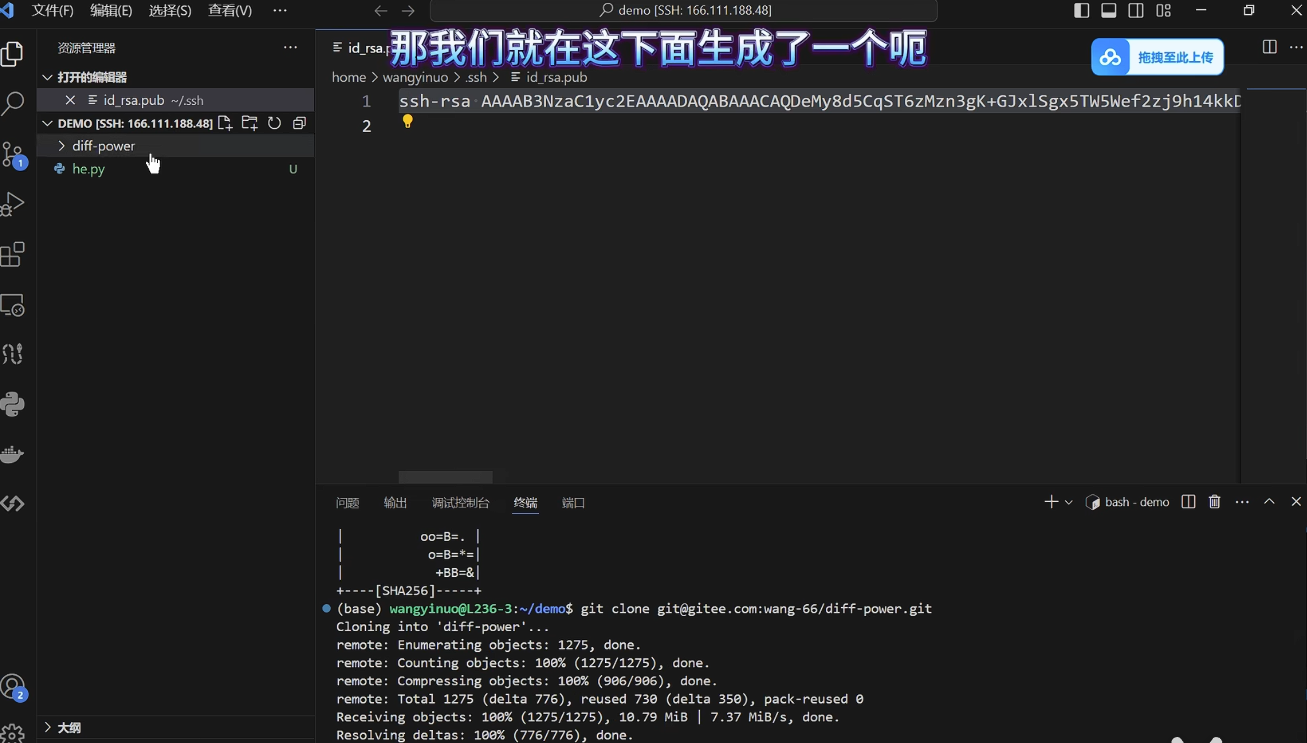Click the VS Code logo icon
This screenshot has height=743, width=1307.
pos(8,11)
